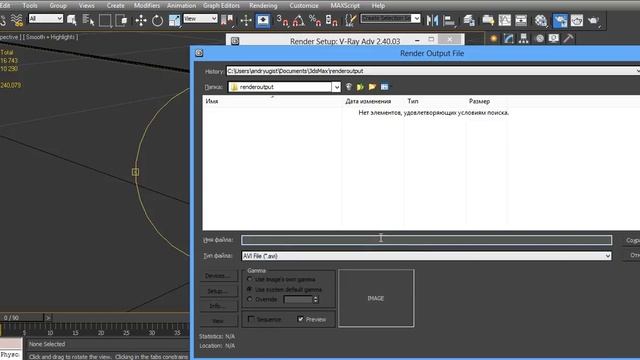Go up one folder level icon
The height and width of the screenshot is (360, 640).
pyautogui.click(x=360, y=87)
